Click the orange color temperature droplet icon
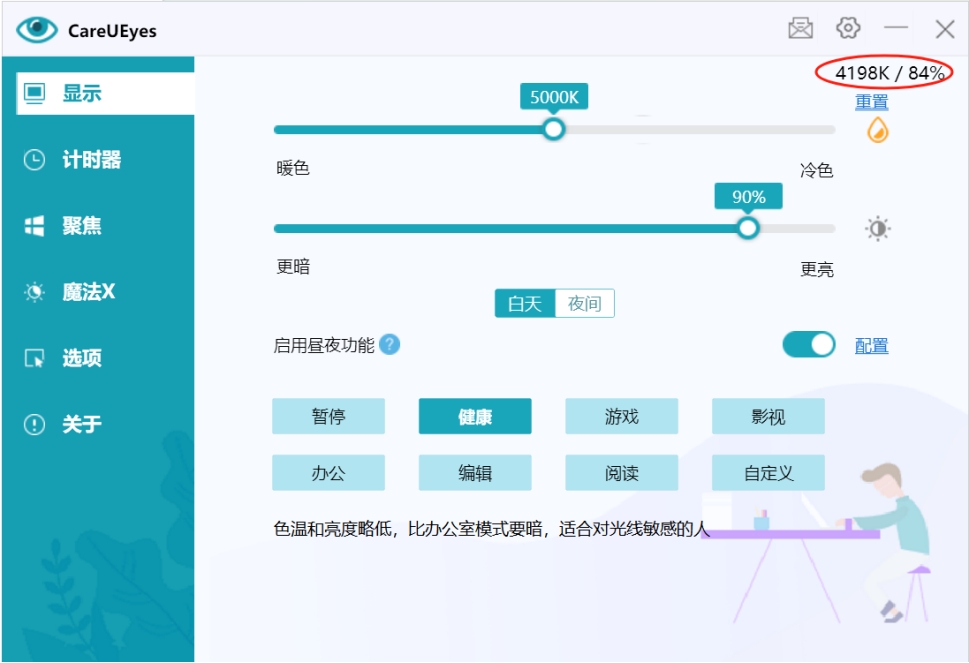 tap(877, 130)
